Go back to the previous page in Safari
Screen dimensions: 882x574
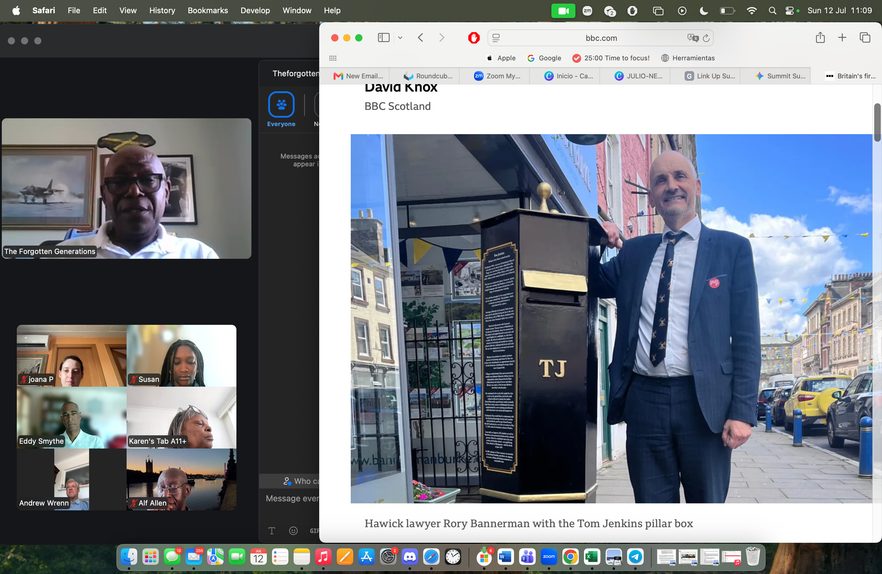pos(421,38)
